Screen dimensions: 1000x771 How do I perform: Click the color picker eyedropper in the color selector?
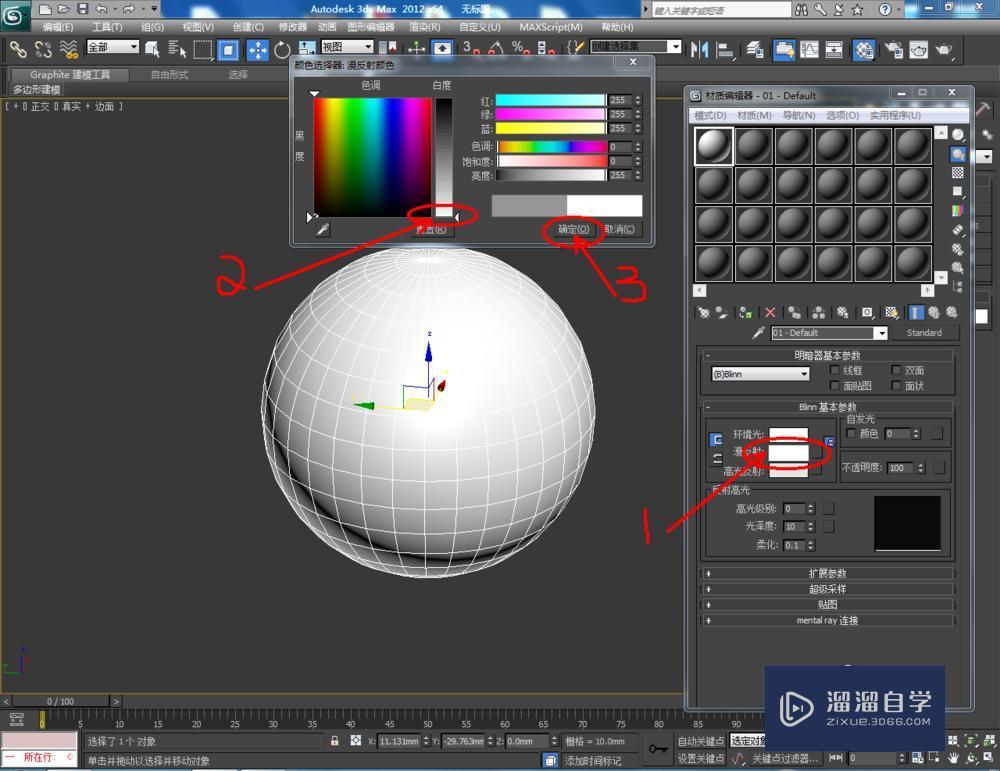(322, 229)
